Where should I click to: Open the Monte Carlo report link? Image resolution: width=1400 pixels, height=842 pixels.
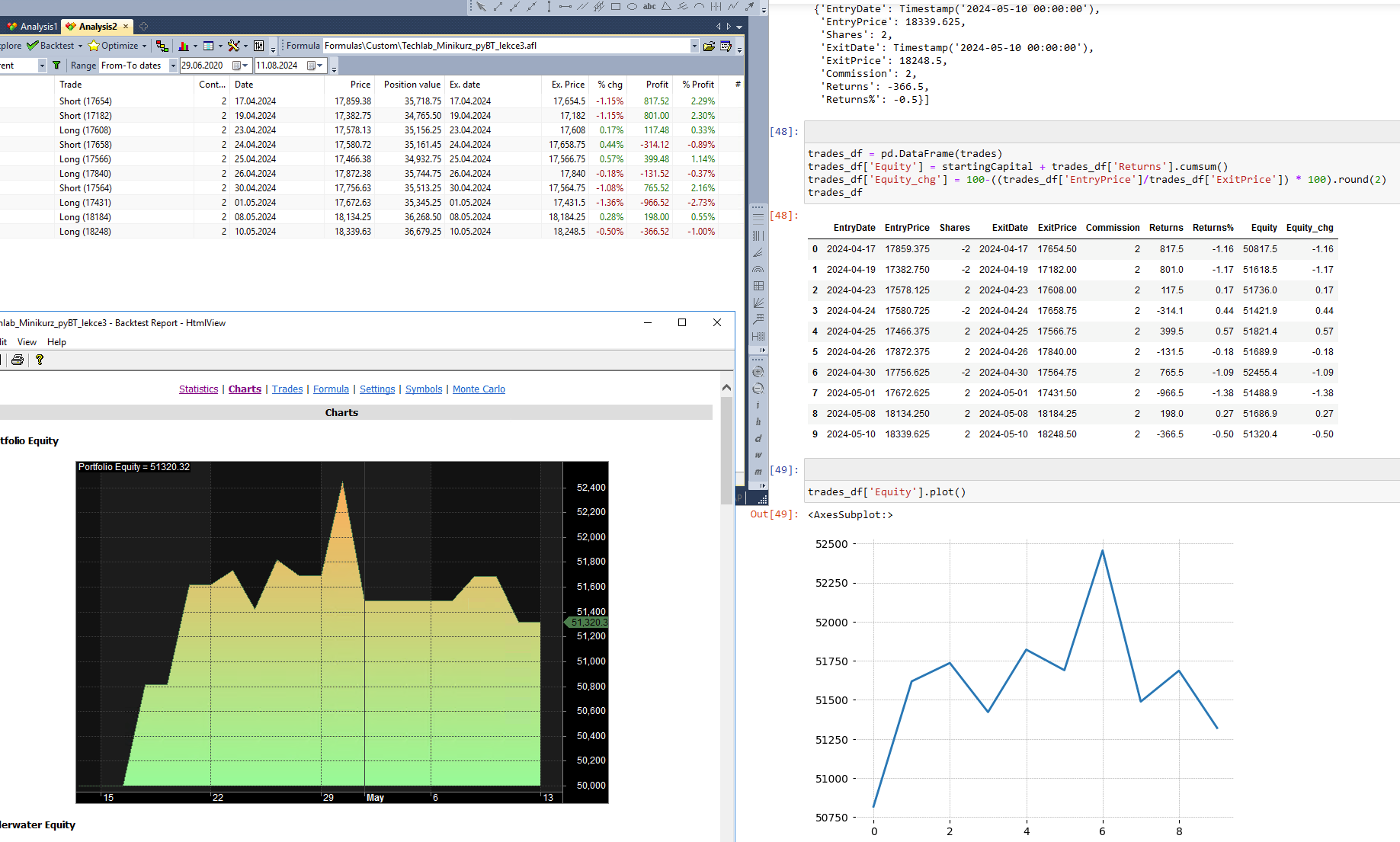479,389
